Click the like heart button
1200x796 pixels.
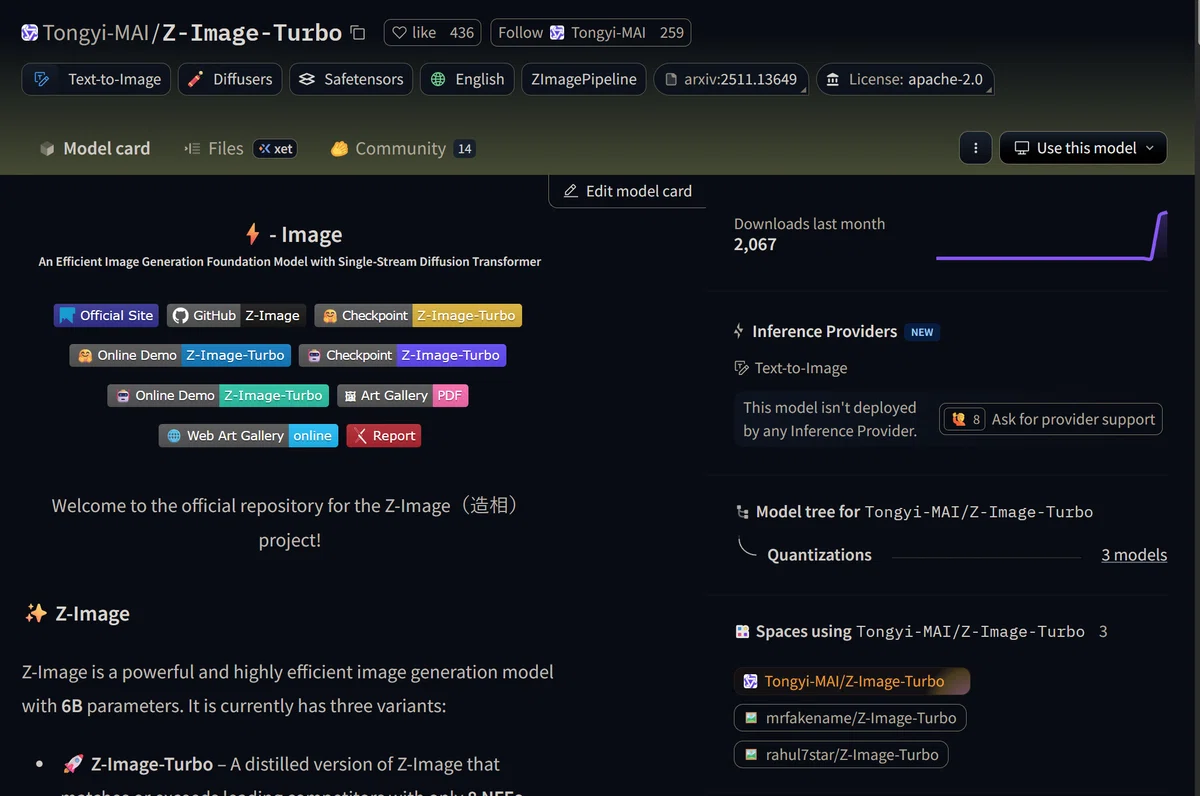414,33
